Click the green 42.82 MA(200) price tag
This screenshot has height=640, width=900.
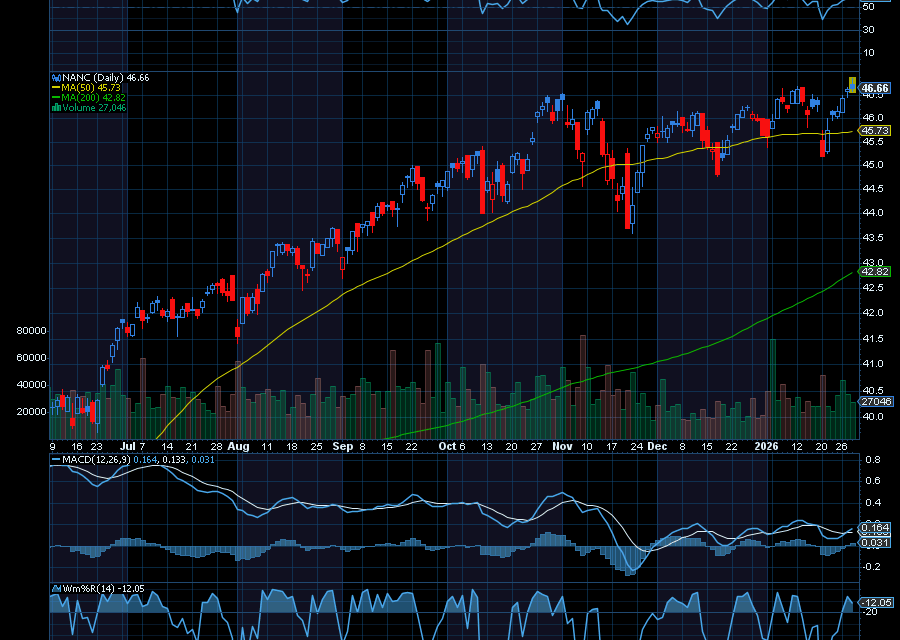(875, 271)
